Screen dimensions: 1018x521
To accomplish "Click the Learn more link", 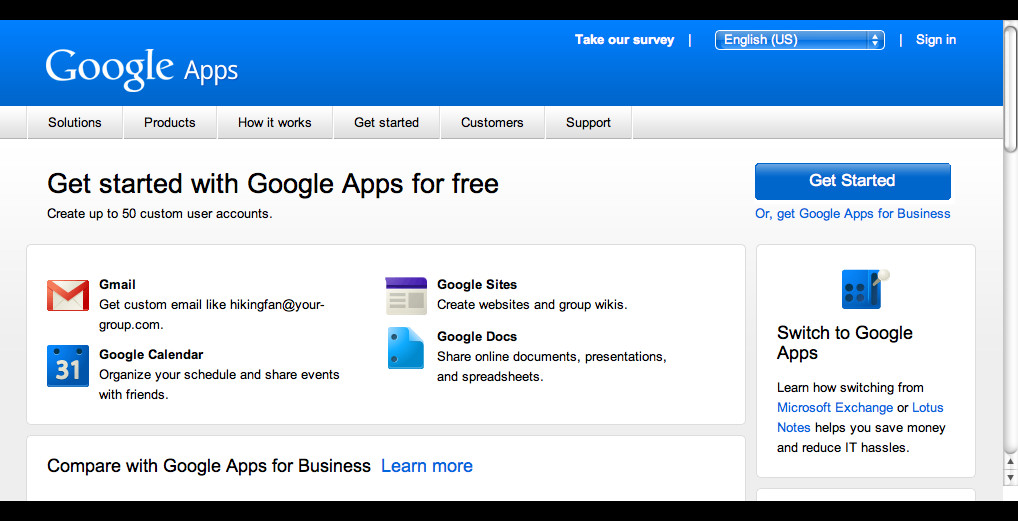I will point(427,466).
